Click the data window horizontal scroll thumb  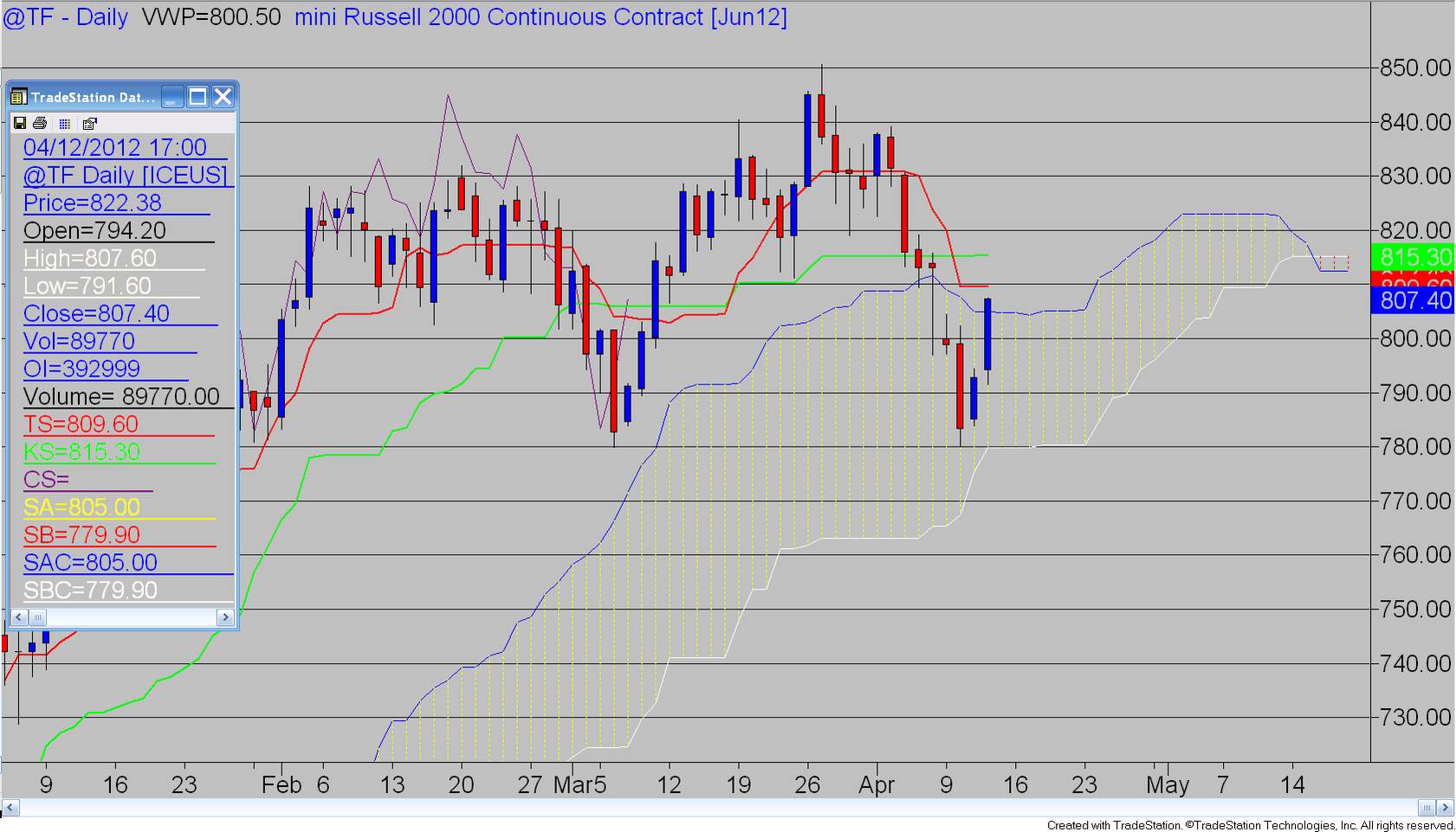pos(37,617)
